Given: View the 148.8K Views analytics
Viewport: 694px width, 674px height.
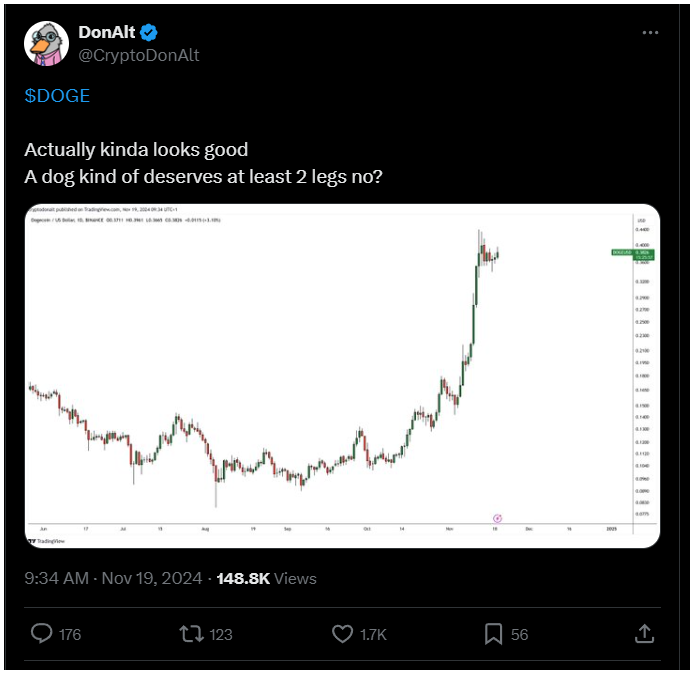Looking at the screenshot, I should (x=267, y=578).
